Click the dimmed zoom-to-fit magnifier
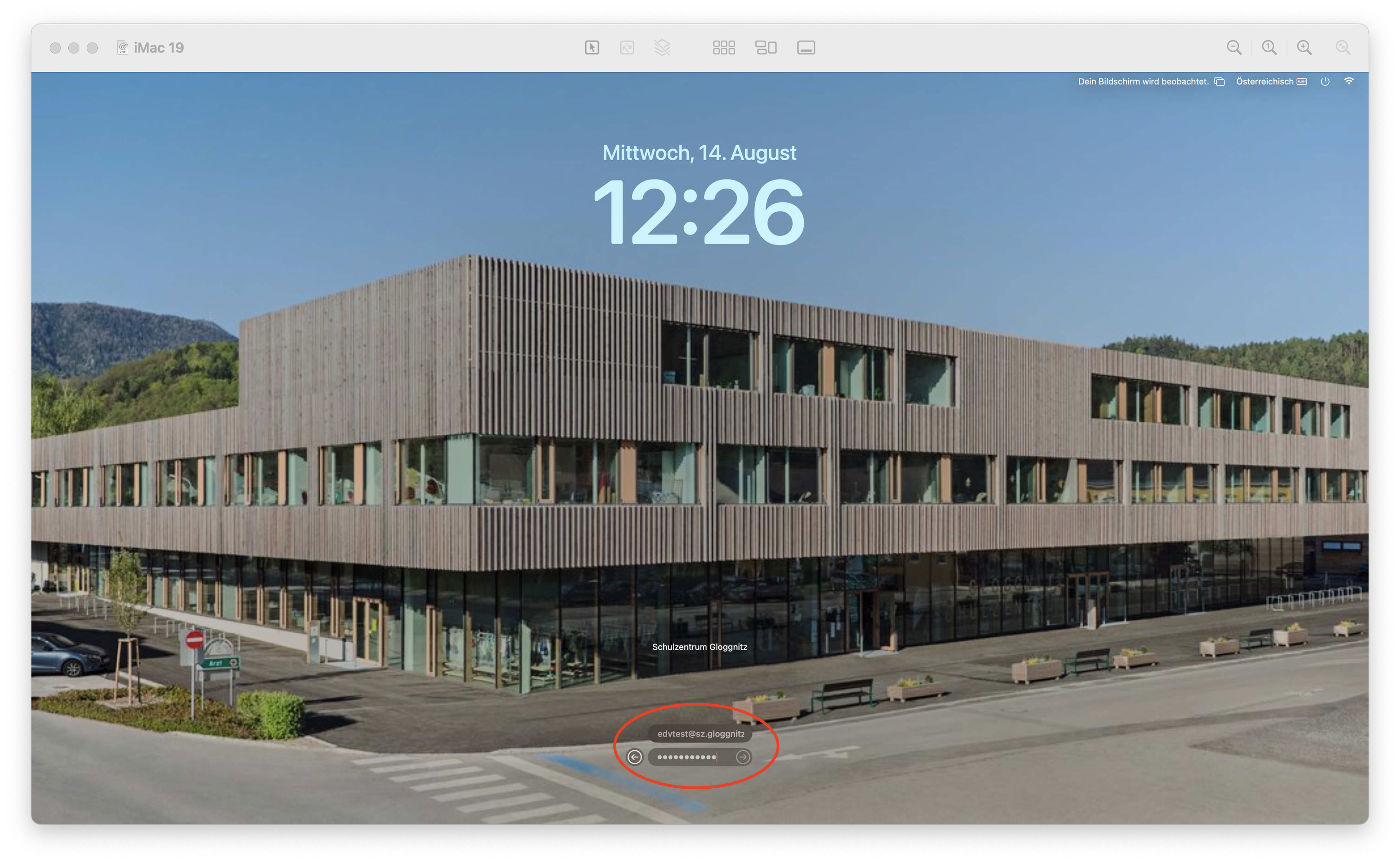This screenshot has width=1400, height=863. [1342, 48]
